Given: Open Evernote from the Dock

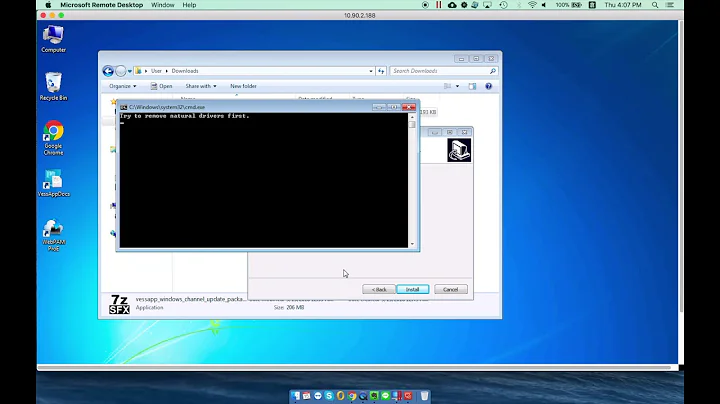Looking at the screenshot, I should pyautogui.click(x=374, y=396).
